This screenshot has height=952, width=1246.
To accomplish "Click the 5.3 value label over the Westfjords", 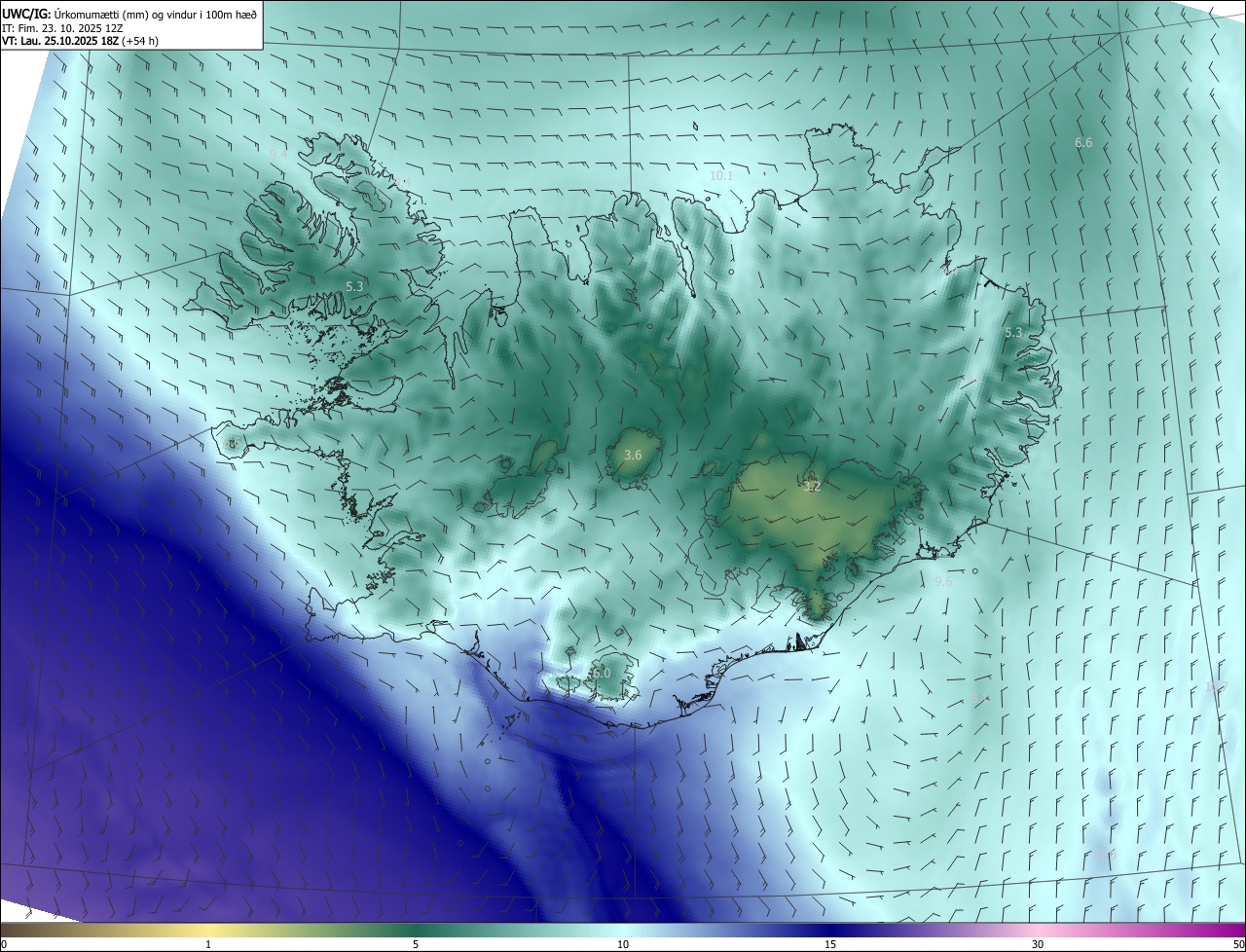I will [354, 287].
